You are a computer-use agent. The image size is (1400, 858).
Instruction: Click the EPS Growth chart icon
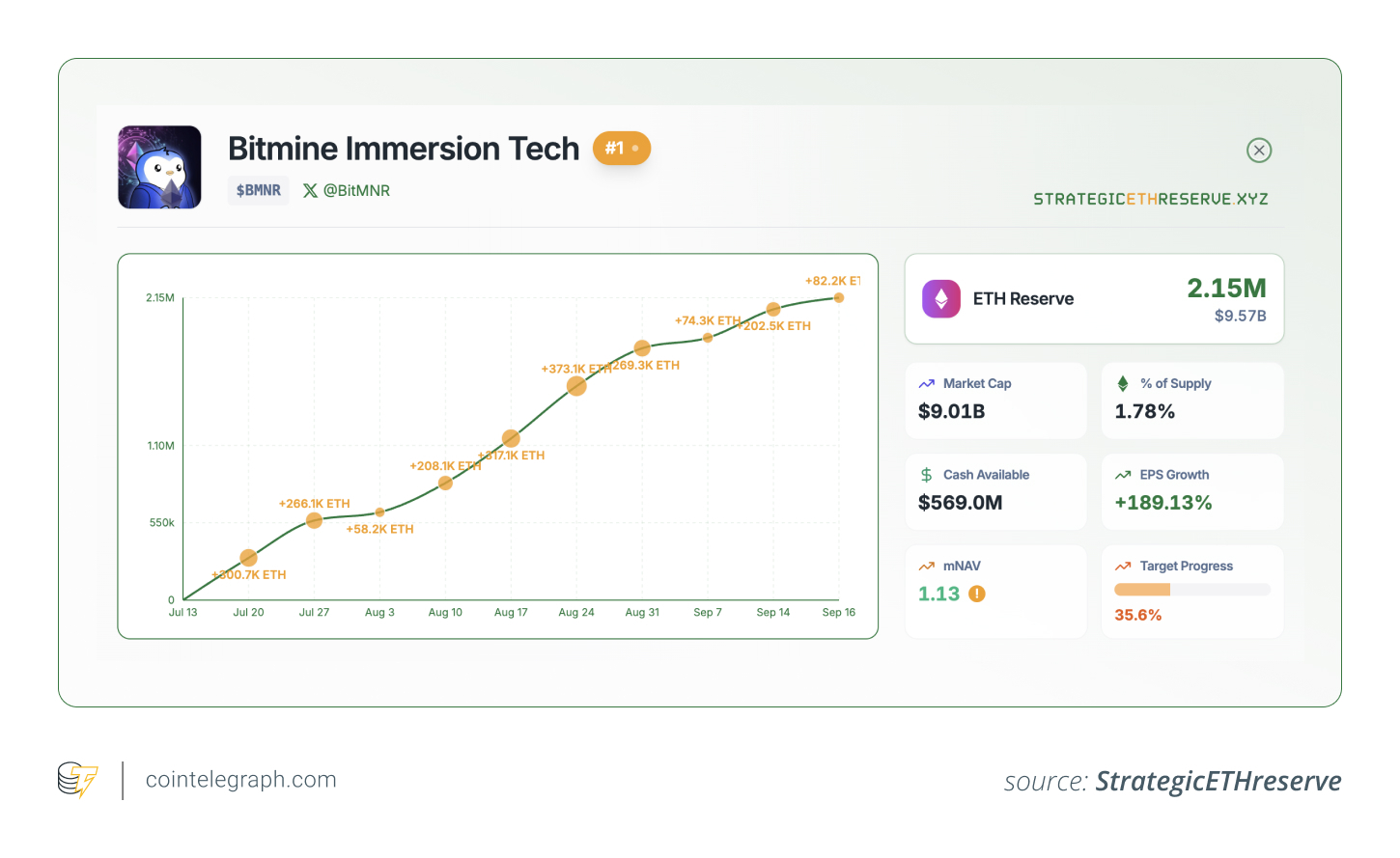tap(1123, 475)
